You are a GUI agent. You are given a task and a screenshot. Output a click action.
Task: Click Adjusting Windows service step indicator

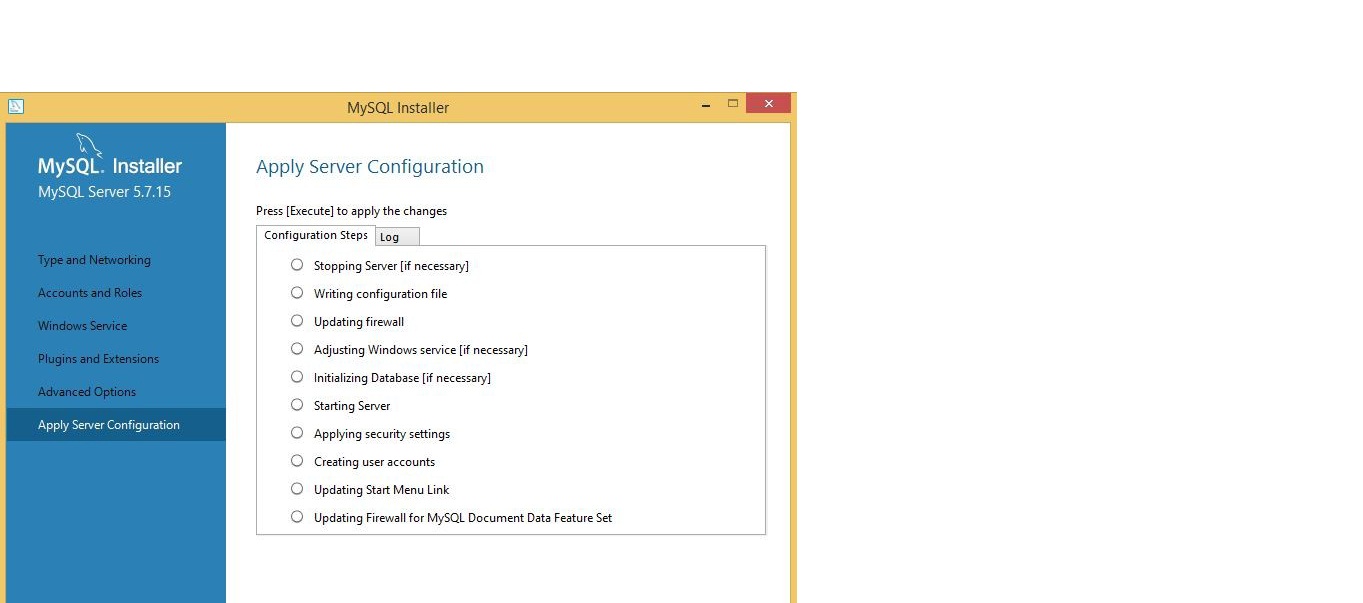tap(297, 349)
